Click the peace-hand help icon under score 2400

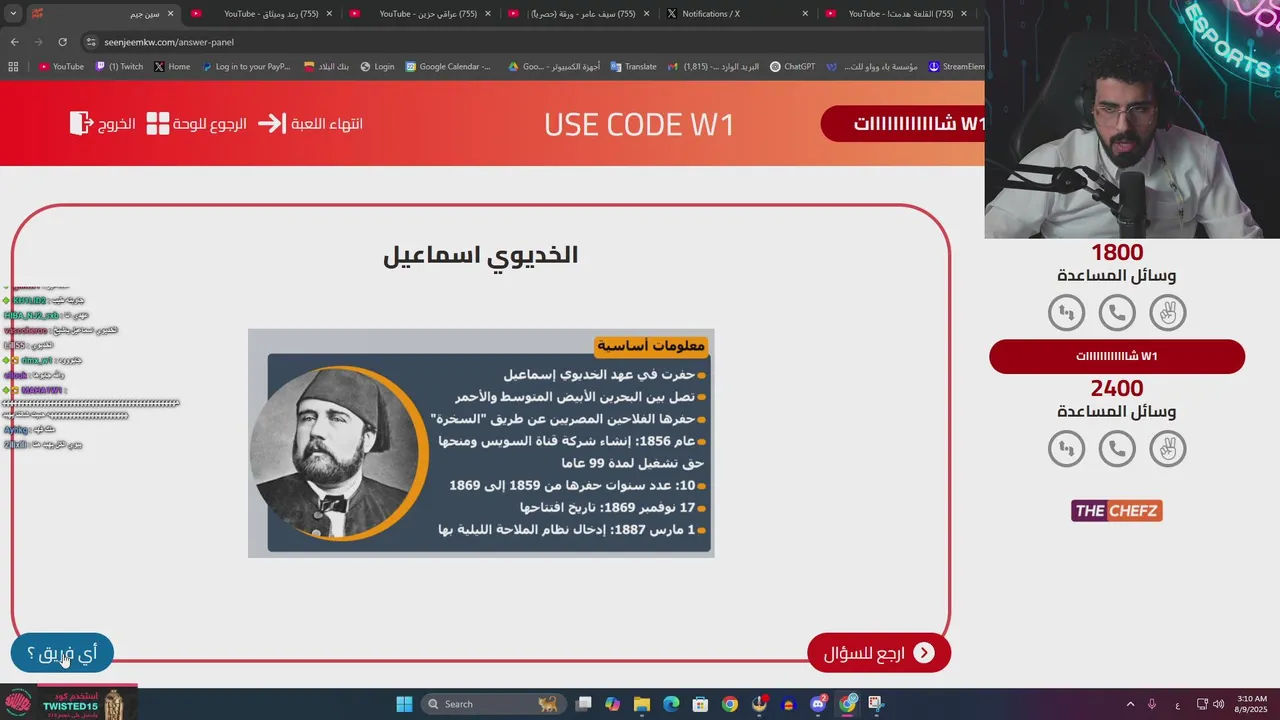[x=1167, y=449]
